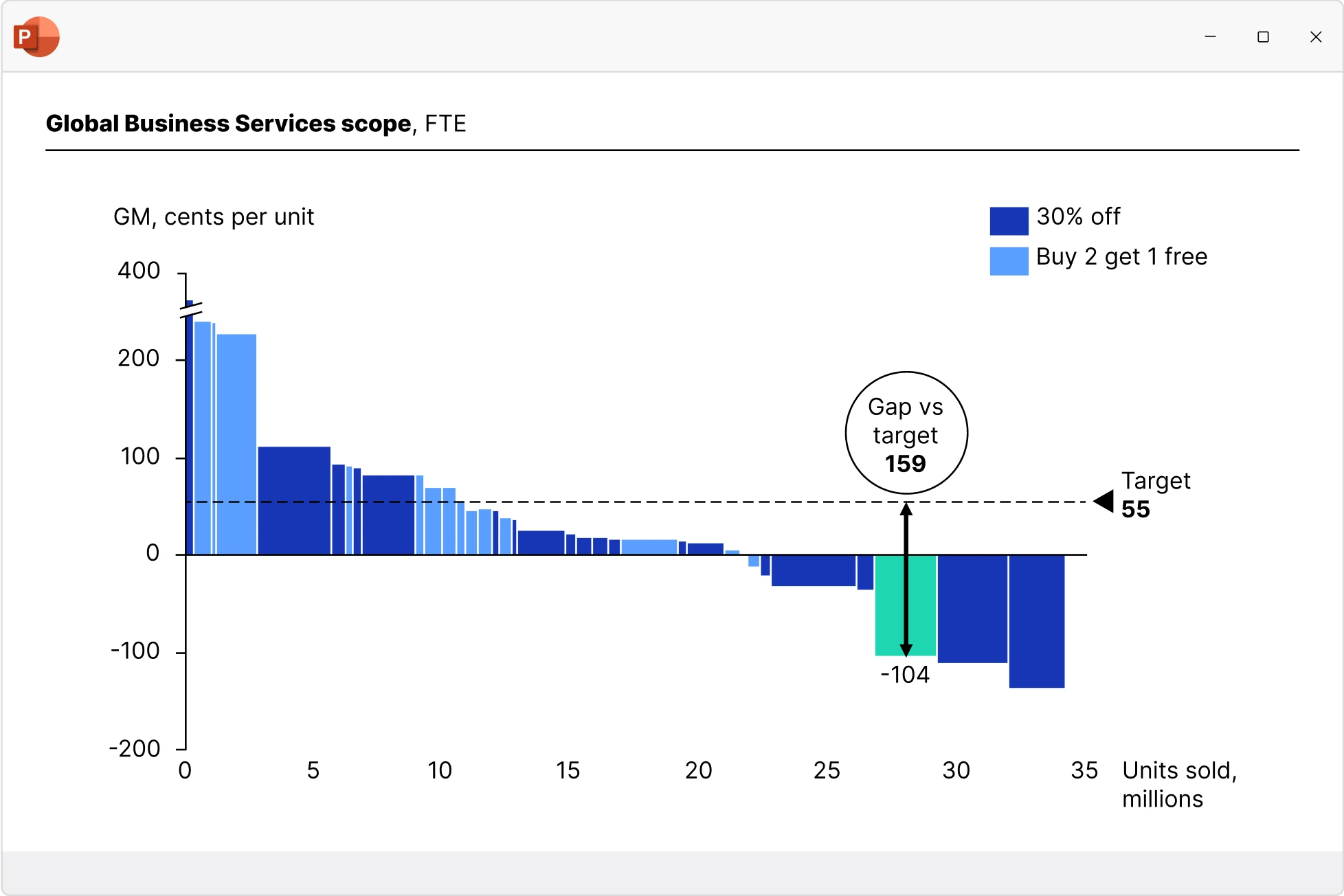
Task: Select the Gap vs target 159 circle
Action: click(906, 433)
